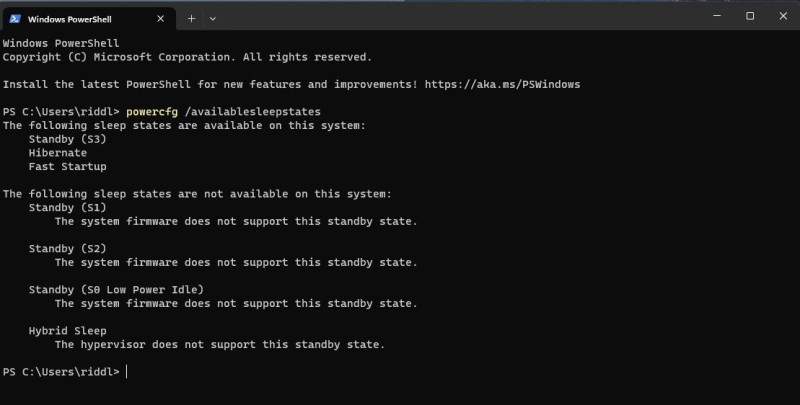Click empty title bar area beside tabs

click(x=459, y=17)
